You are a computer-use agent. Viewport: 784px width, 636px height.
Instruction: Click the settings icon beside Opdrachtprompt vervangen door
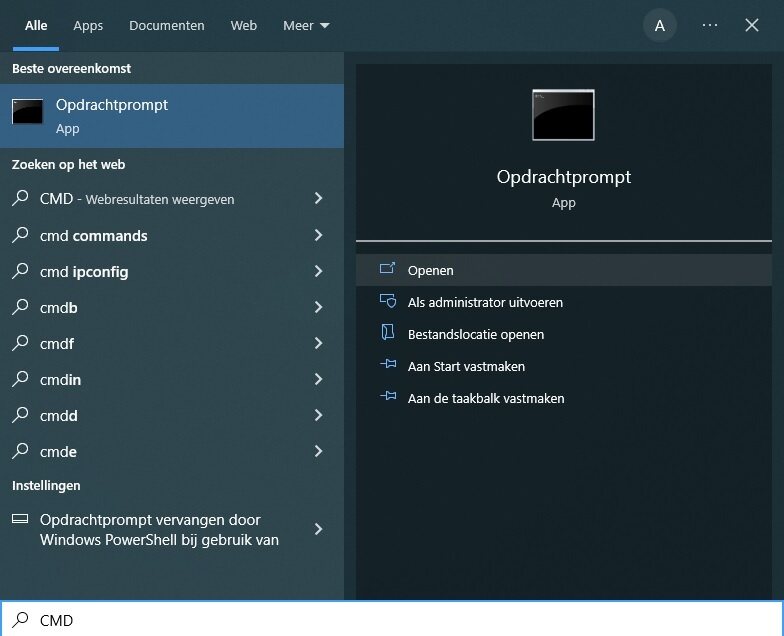coord(20,518)
